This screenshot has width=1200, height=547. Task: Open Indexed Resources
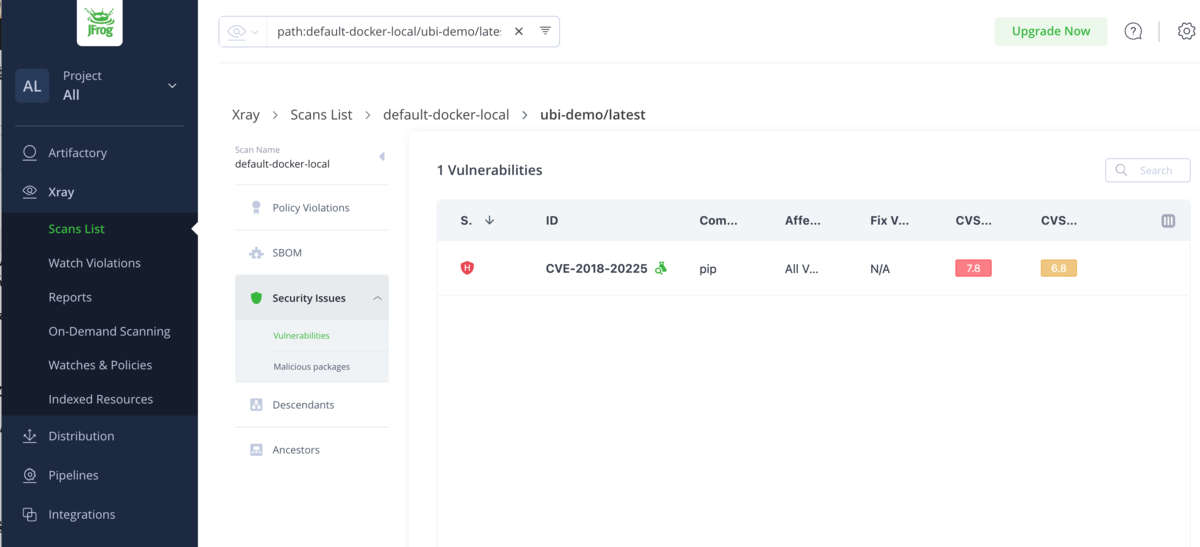[x=101, y=399]
